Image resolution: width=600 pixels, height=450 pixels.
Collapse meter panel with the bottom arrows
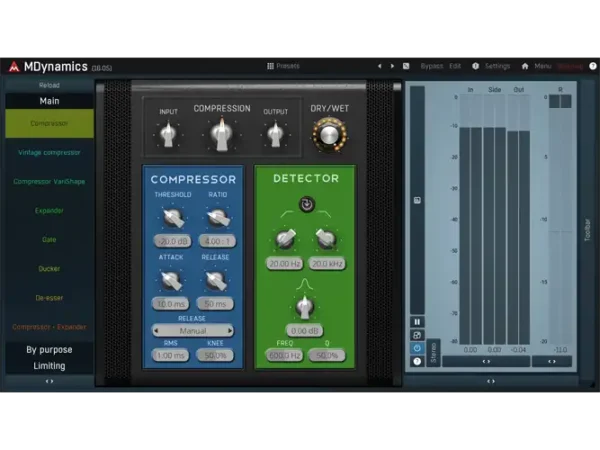click(491, 381)
